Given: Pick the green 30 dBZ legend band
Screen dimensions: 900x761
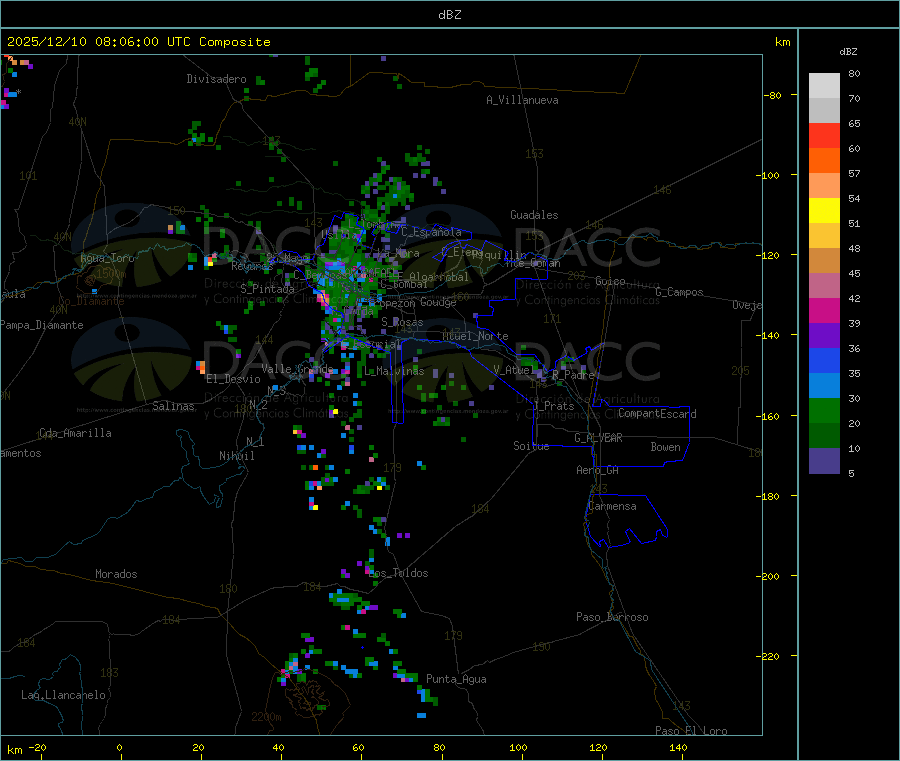Looking at the screenshot, I should (x=824, y=410).
